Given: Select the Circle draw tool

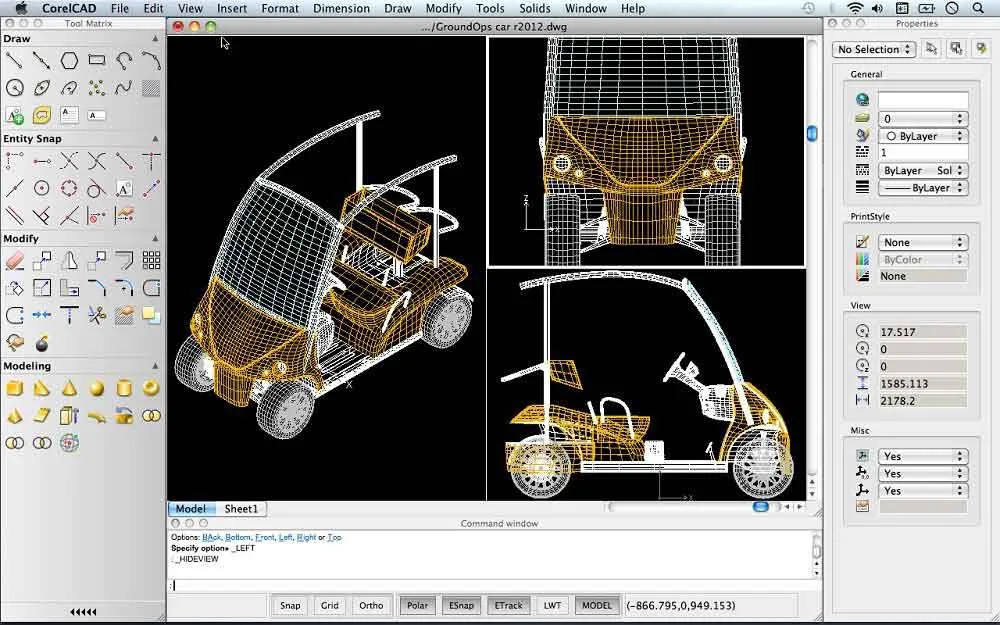Looking at the screenshot, I should point(14,88).
